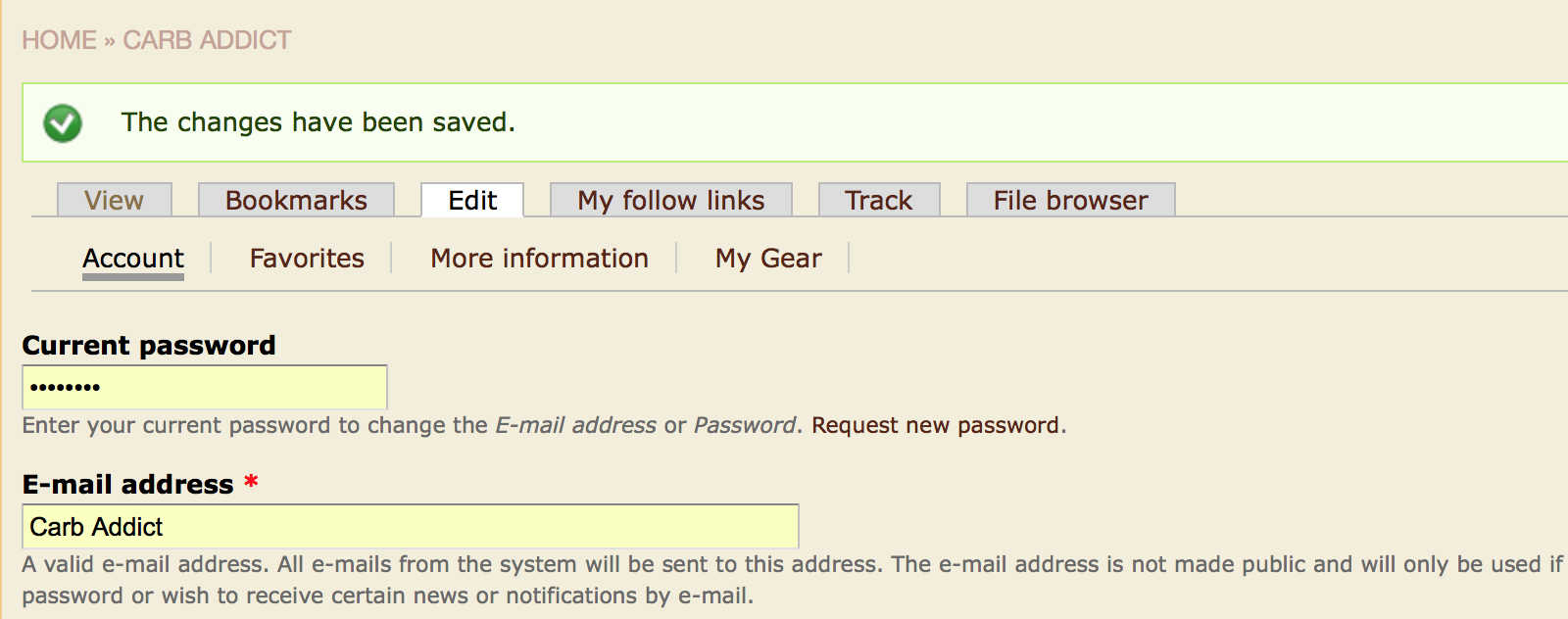Image resolution: width=1568 pixels, height=619 pixels.
Task: Open the File browser tab
Action: [x=1071, y=200]
